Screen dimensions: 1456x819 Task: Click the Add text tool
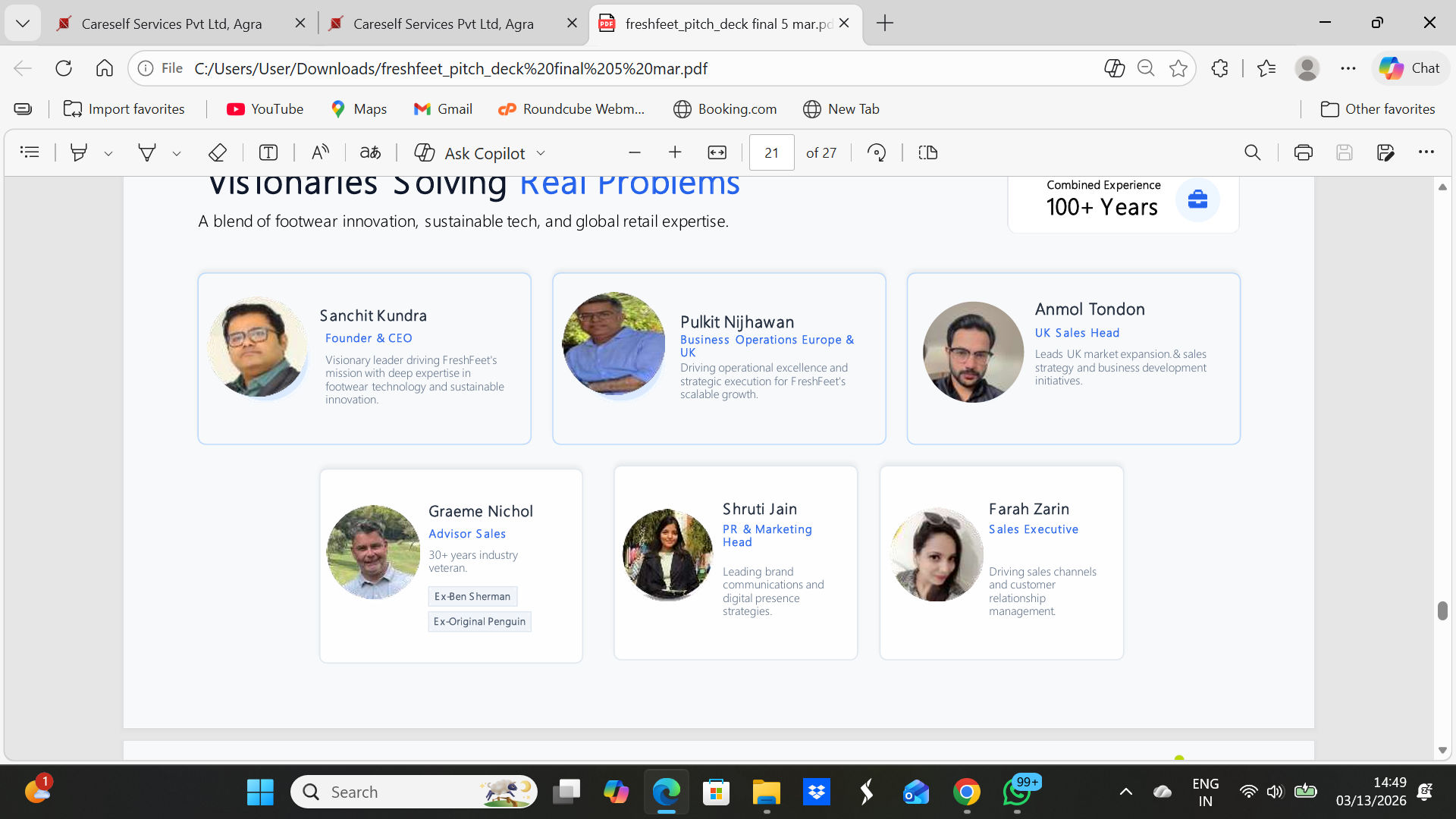tap(268, 152)
